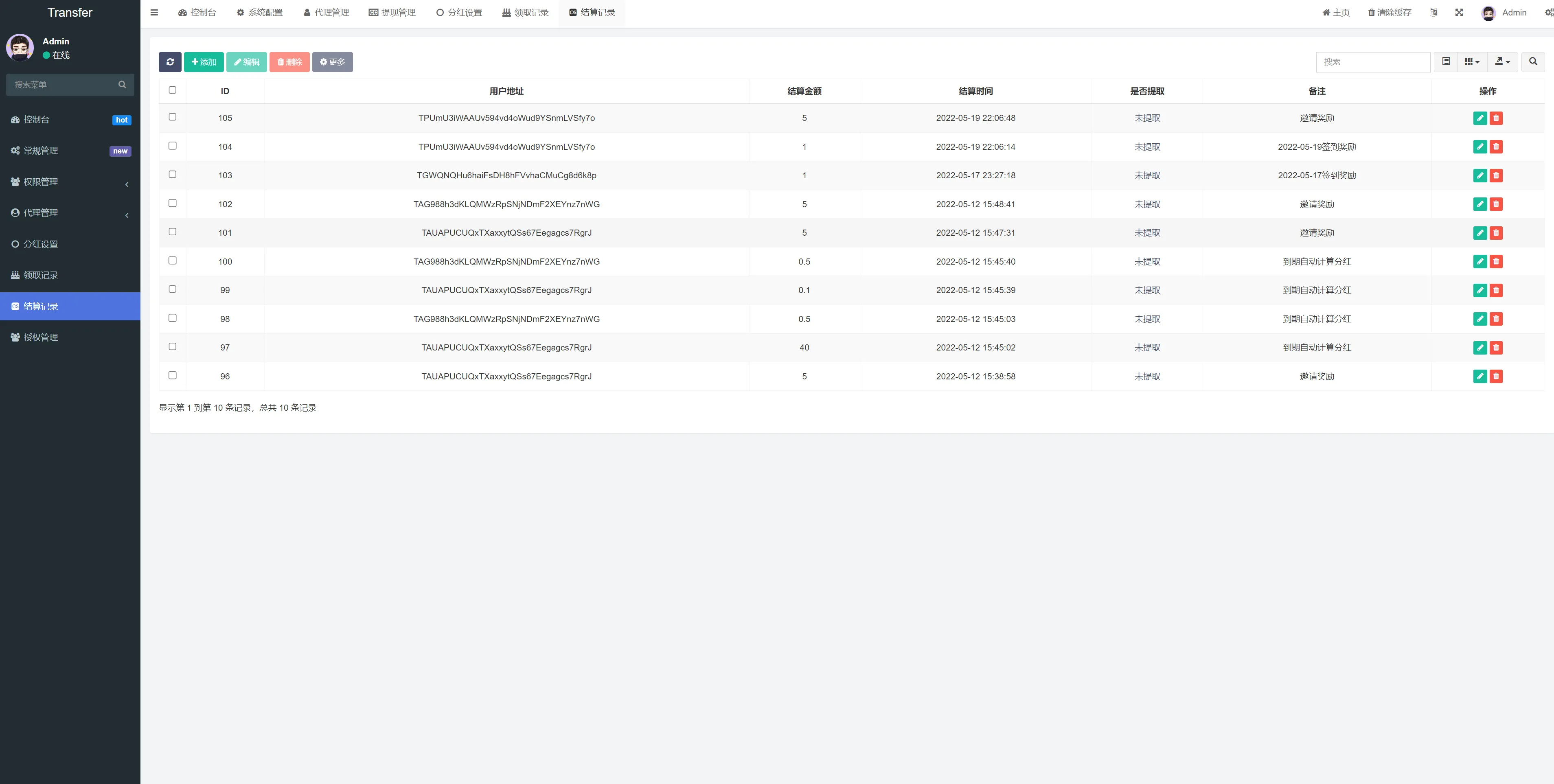Toggle table card view icon
The width and height of the screenshot is (1554, 784).
click(1446, 61)
